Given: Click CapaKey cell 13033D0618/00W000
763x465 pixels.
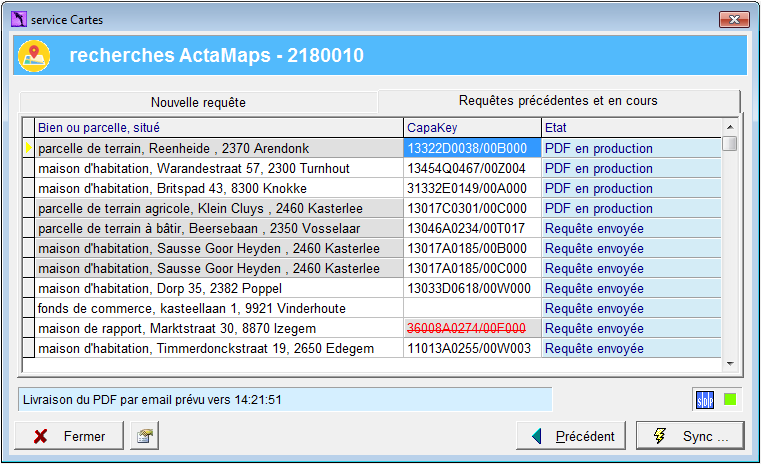Looking at the screenshot, I should coord(472,288).
